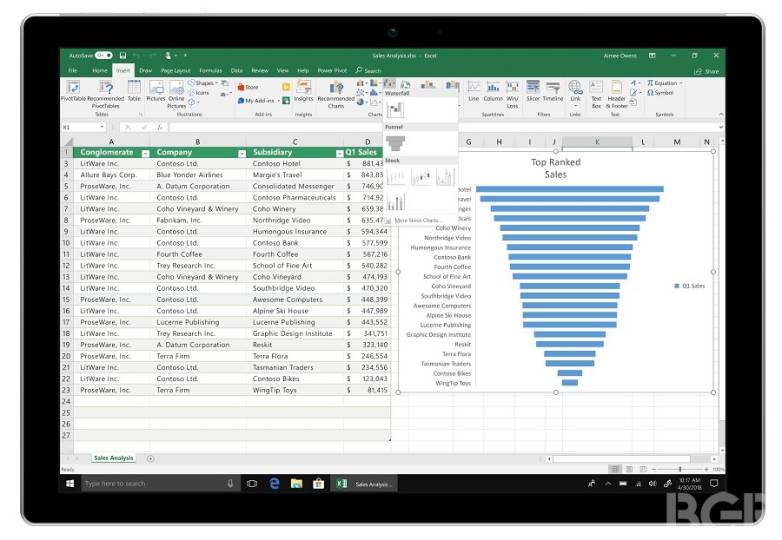Open the Power Pivot tab

click(x=332, y=70)
